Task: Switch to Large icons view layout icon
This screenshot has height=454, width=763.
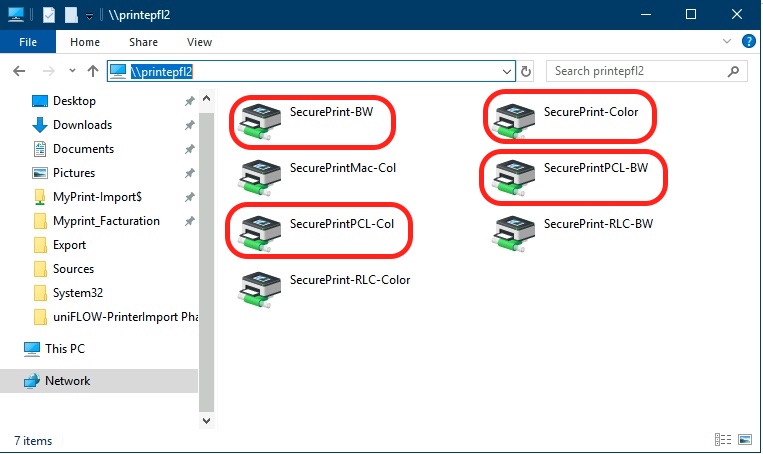Action: pyautogui.click(x=745, y=439)
